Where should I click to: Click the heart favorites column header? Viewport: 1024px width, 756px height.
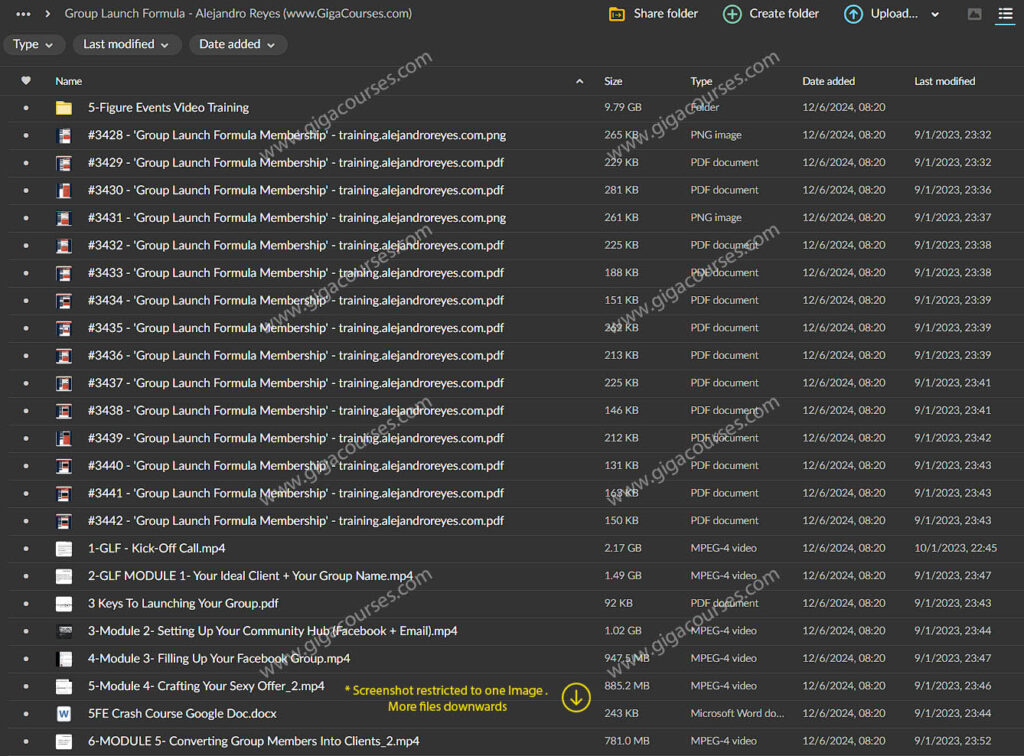pos(26,81)
